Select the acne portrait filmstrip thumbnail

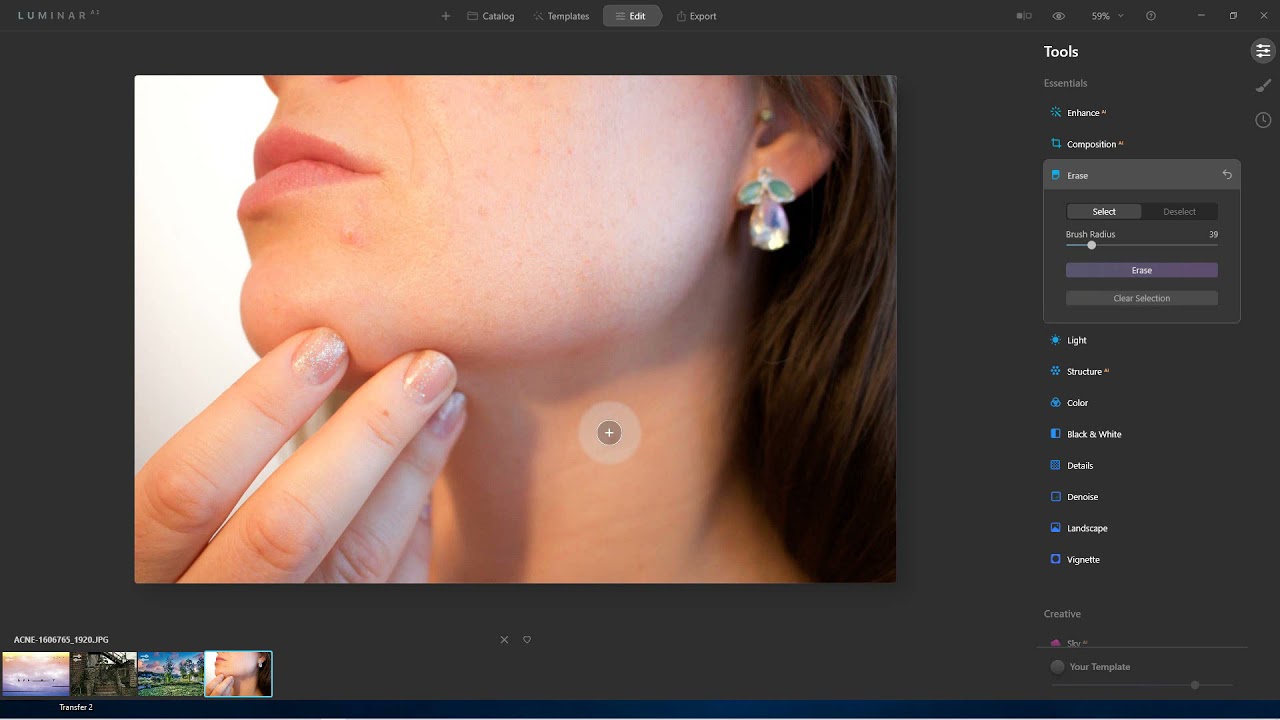coord(238,674)
